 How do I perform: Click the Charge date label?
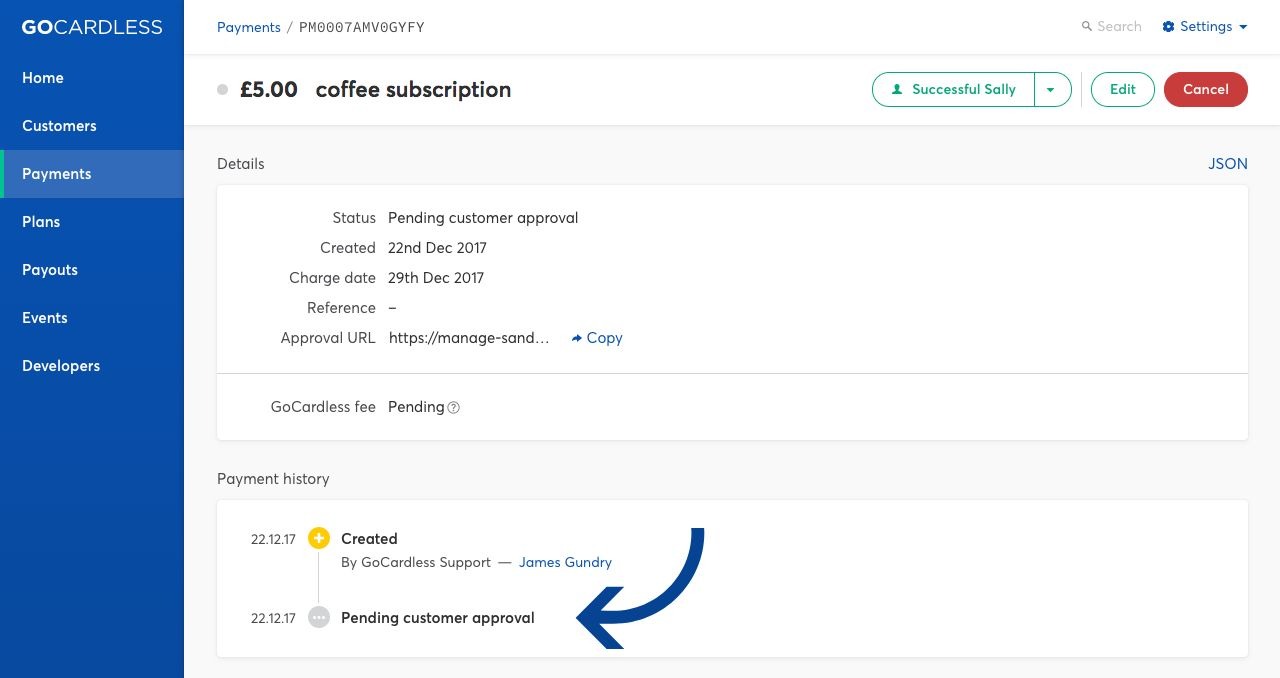pyautogui.click(x=332, y=278)
